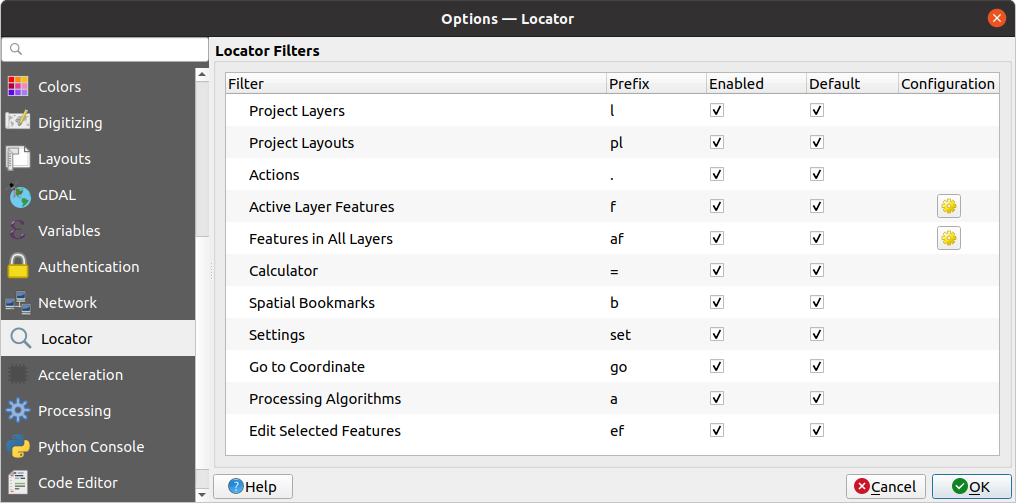This screenshot has width=1016, height=503.
Task: Click the sidebar scroll down arrow
Action: click(202, 494)
